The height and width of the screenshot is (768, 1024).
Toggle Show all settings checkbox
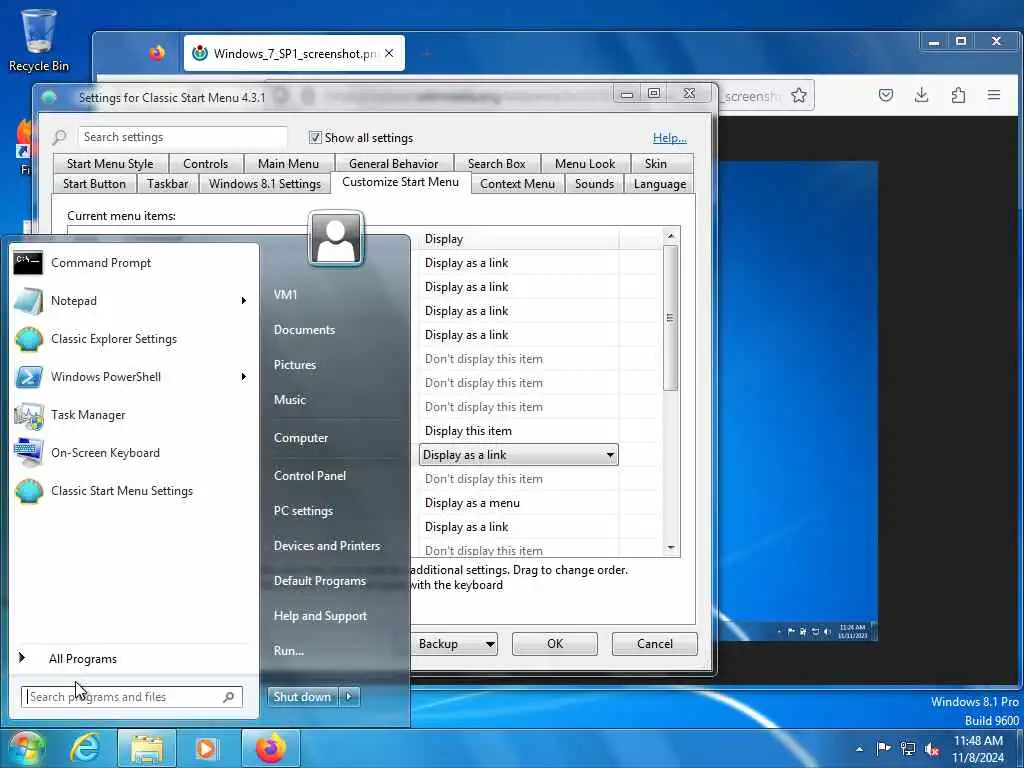coord(315,137)
